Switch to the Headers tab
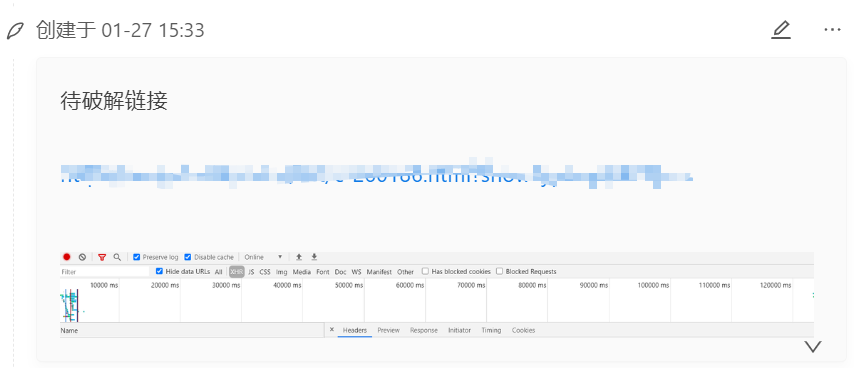Viewport: 854px width, 368px height. pos(355,330)
